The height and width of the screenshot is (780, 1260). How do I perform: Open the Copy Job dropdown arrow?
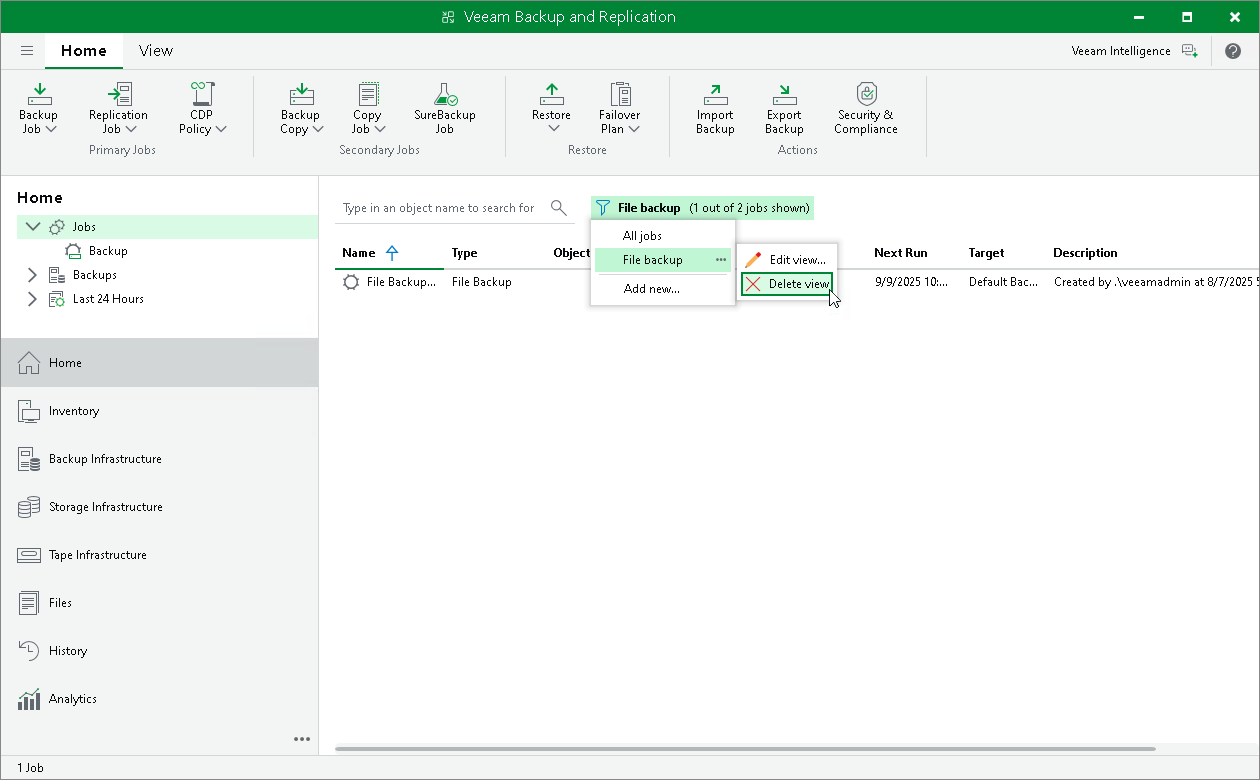click(380, 129)
